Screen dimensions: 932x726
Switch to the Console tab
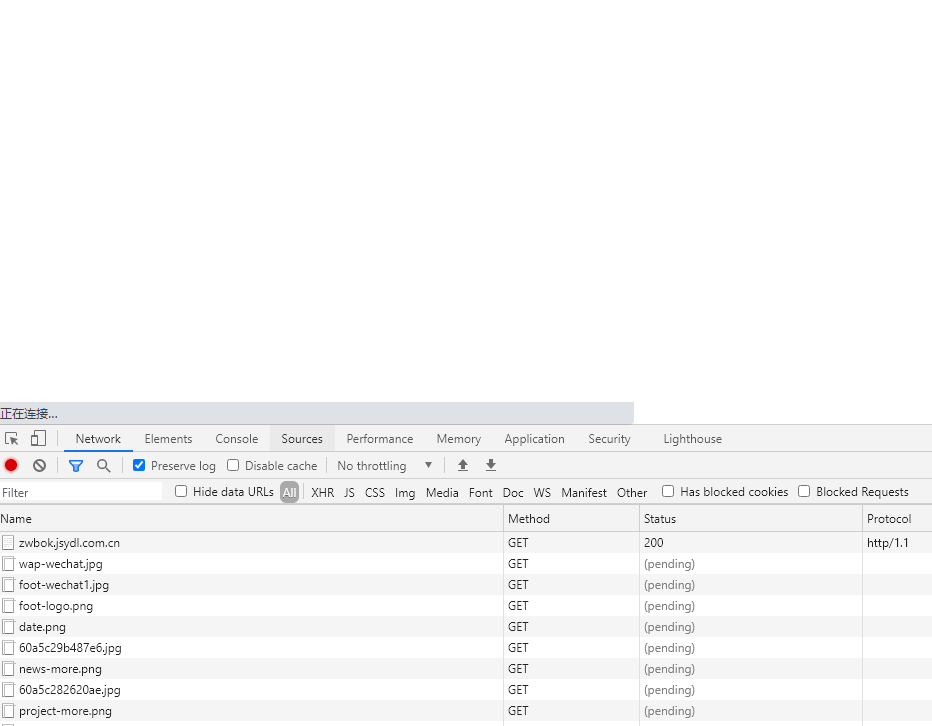click(x=236, y=439)
